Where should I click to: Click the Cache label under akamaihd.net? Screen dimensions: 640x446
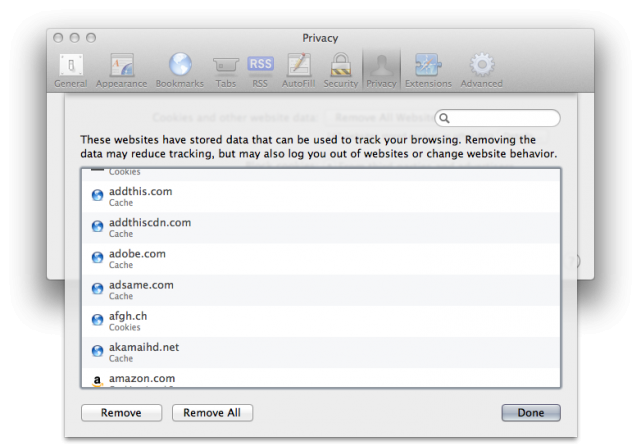[x=121, y=359]
